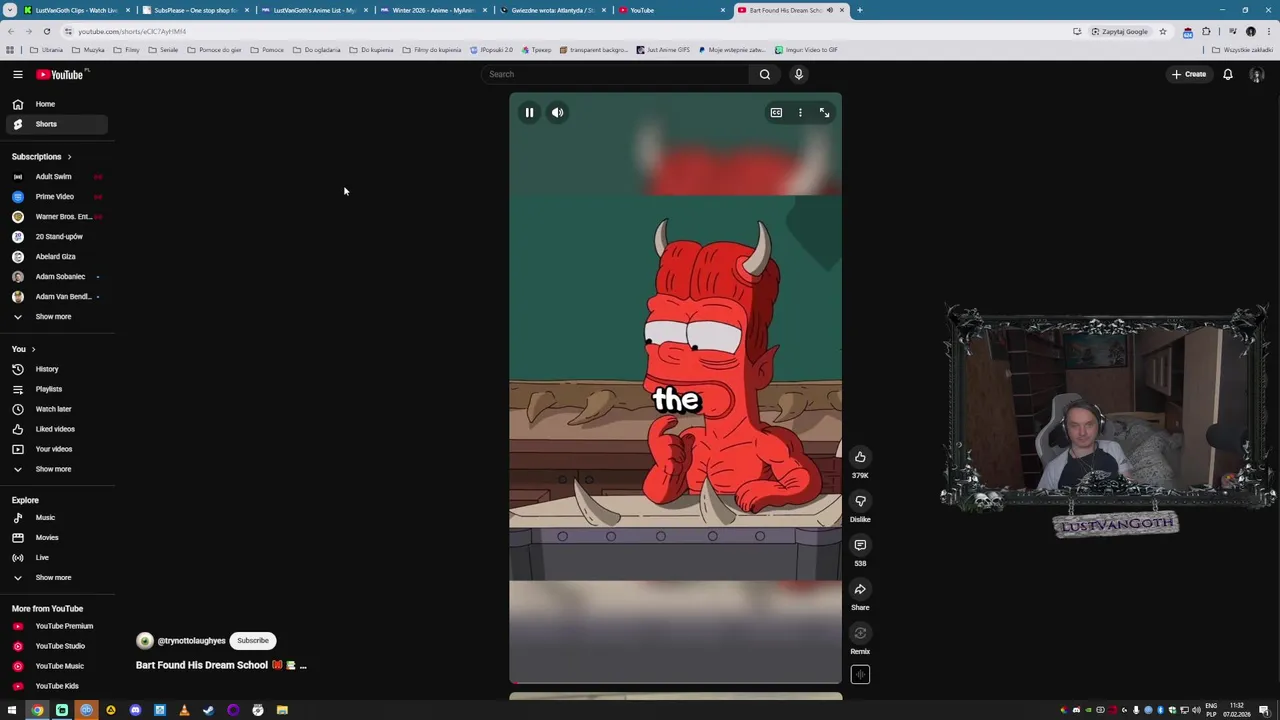
Task: Click the Remix icon
Action: pyautogui.click(x=860, y=633)
